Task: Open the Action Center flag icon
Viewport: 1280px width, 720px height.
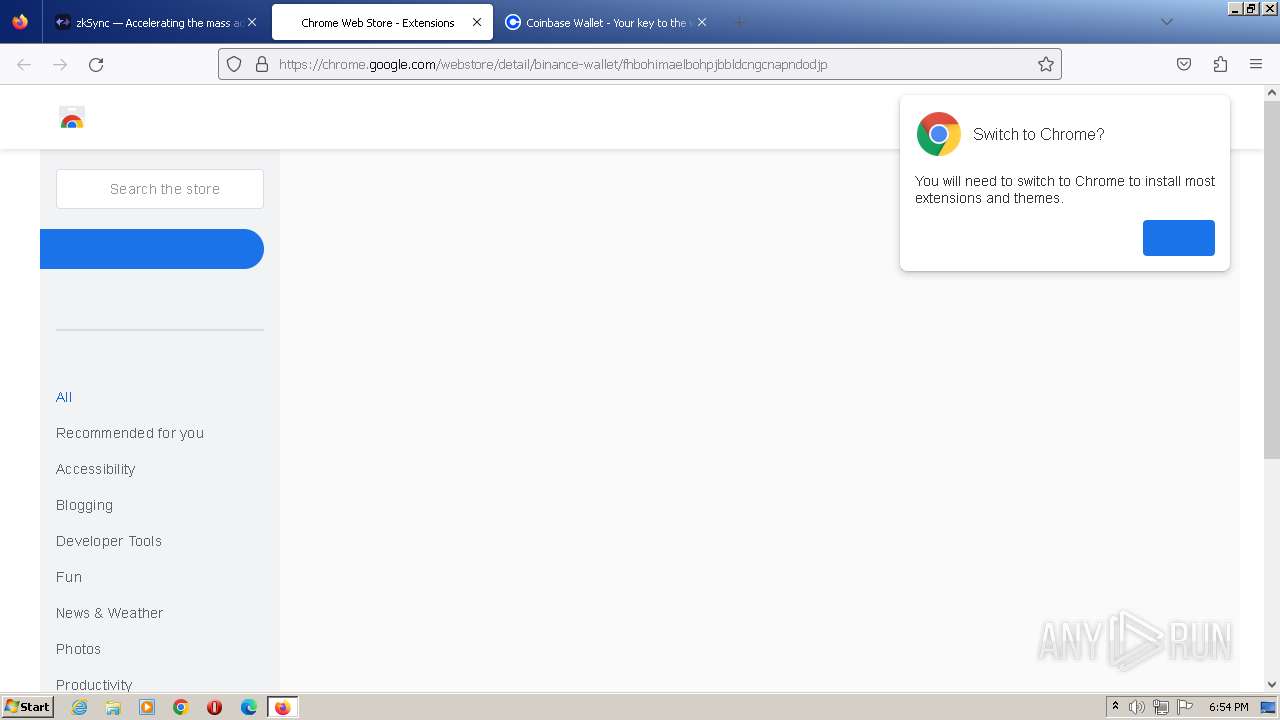Action: tap(1185, 707)
